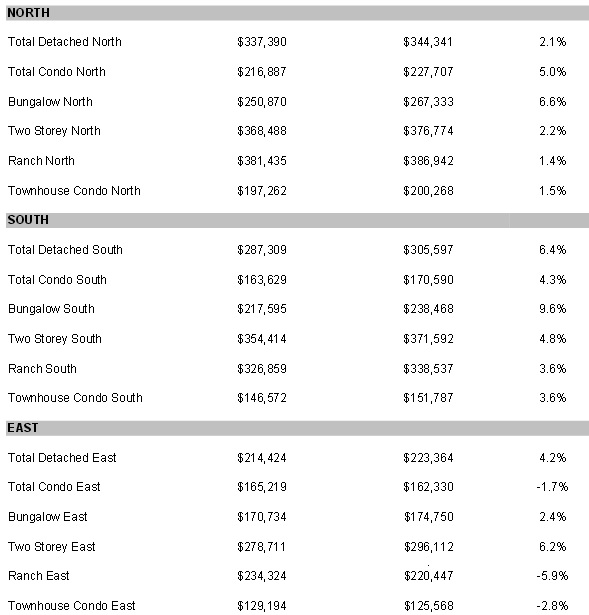Click the Ranch East -5.9% percentage
589x615 pixels.
pyautogui.click(x=552, y=576)
